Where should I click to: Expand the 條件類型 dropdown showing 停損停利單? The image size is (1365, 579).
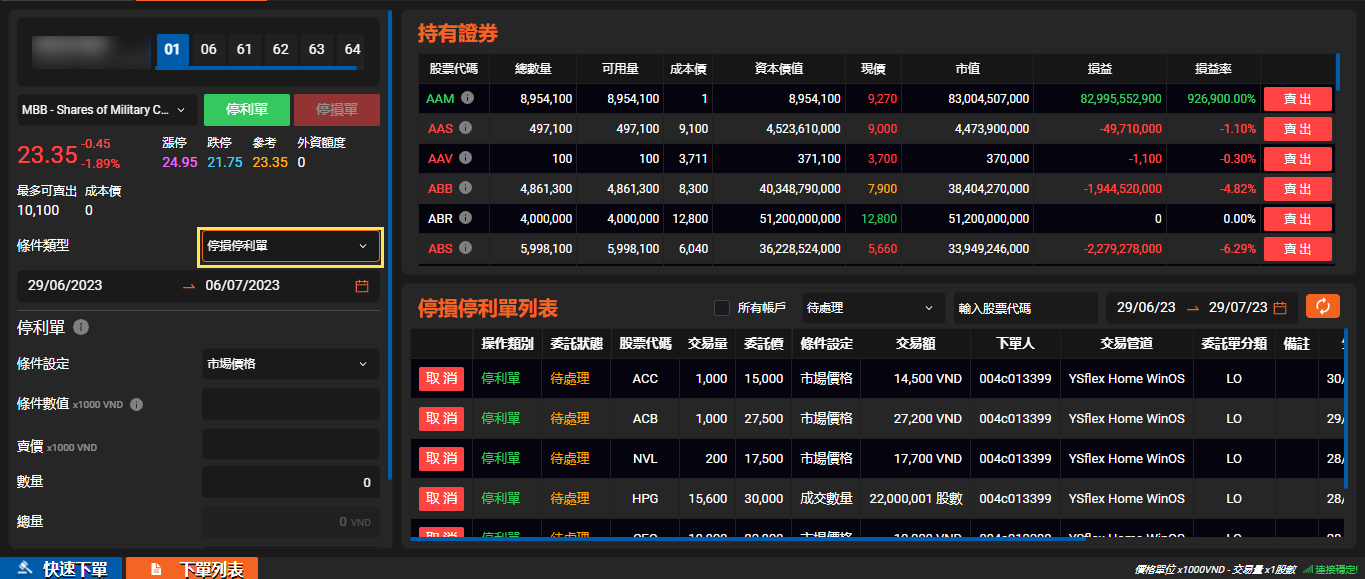tap(289, 246)
